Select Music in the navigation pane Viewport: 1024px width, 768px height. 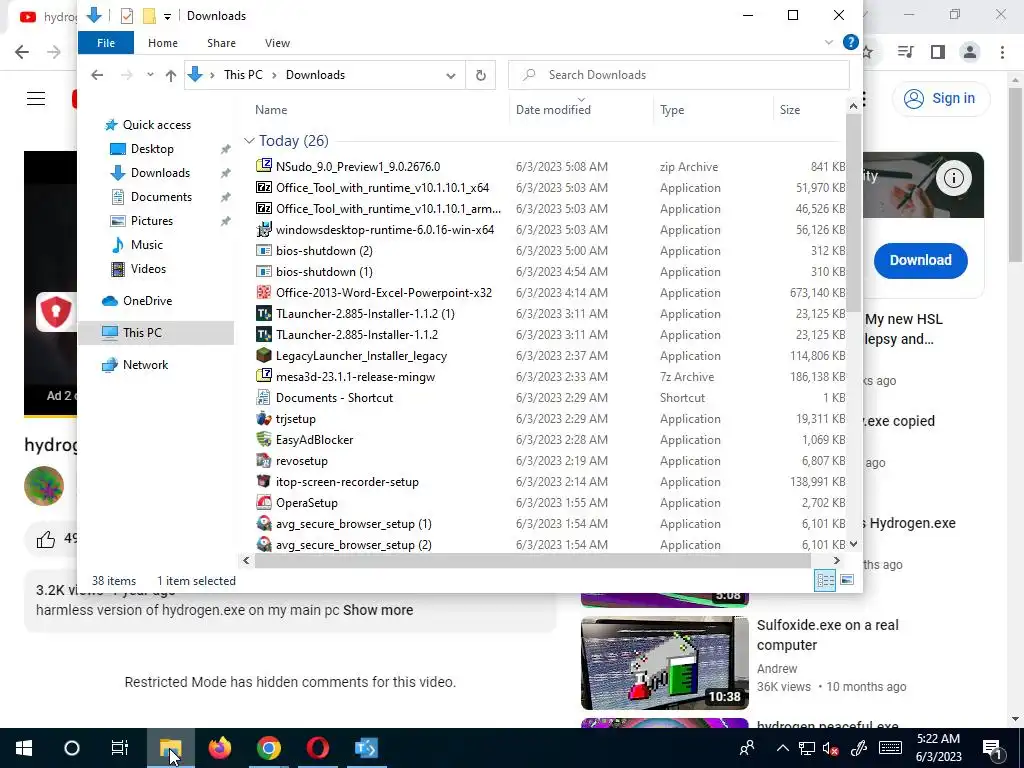coord(146,245)
